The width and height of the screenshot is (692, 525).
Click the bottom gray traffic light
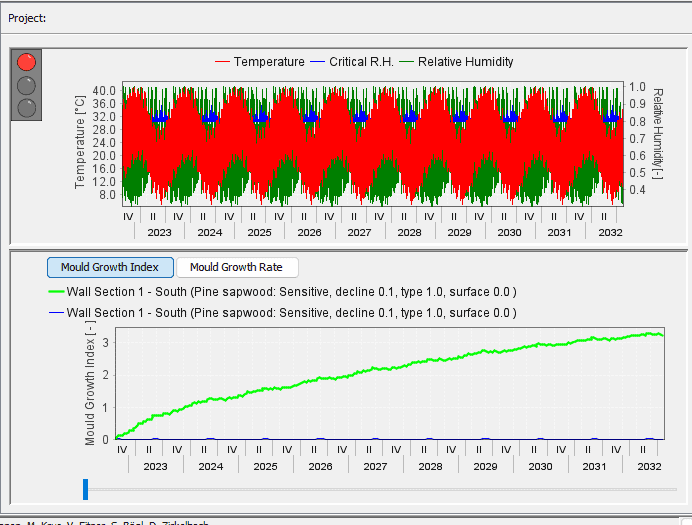[26, 106]
